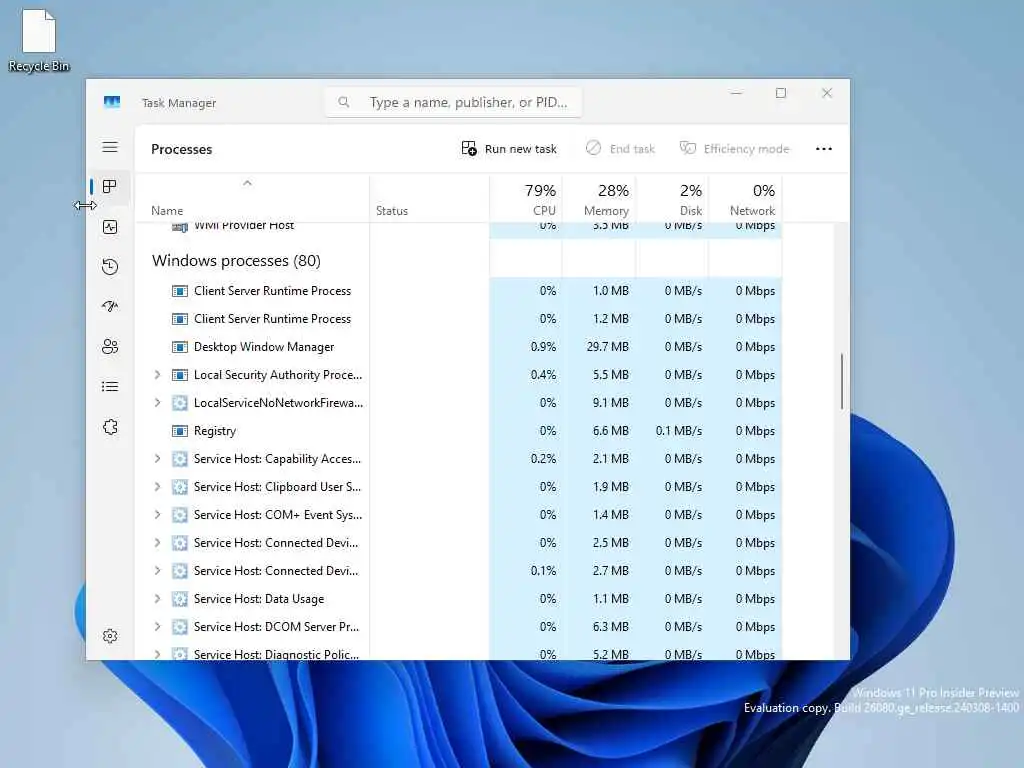This screenshot has height=768, width=1024.
Task: Open the App history sidebar icon
Action: pyautogui.click(x=110, y=266)
